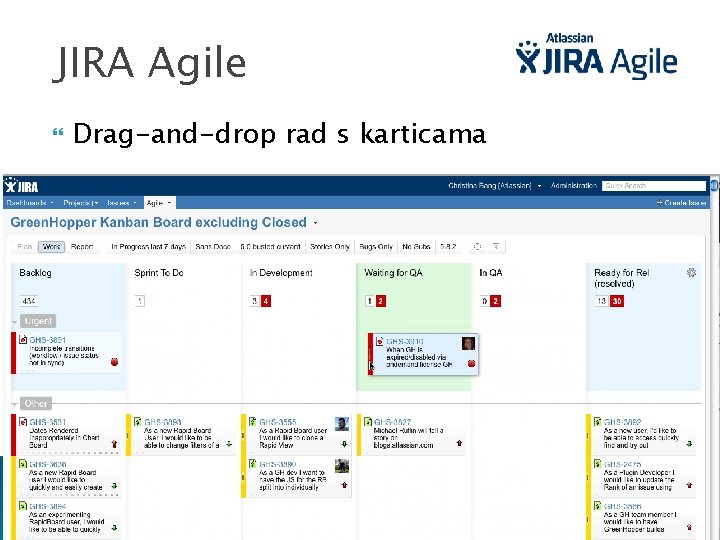This screenshot has width=720, height=540.
Task: Toggle the 'No Subs' quick filter
Action: (x=416, y=247)
